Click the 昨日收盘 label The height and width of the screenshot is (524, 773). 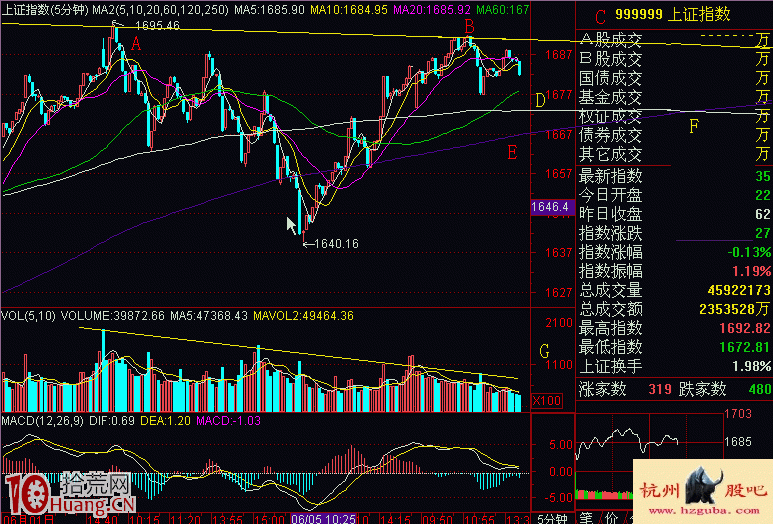610,214
